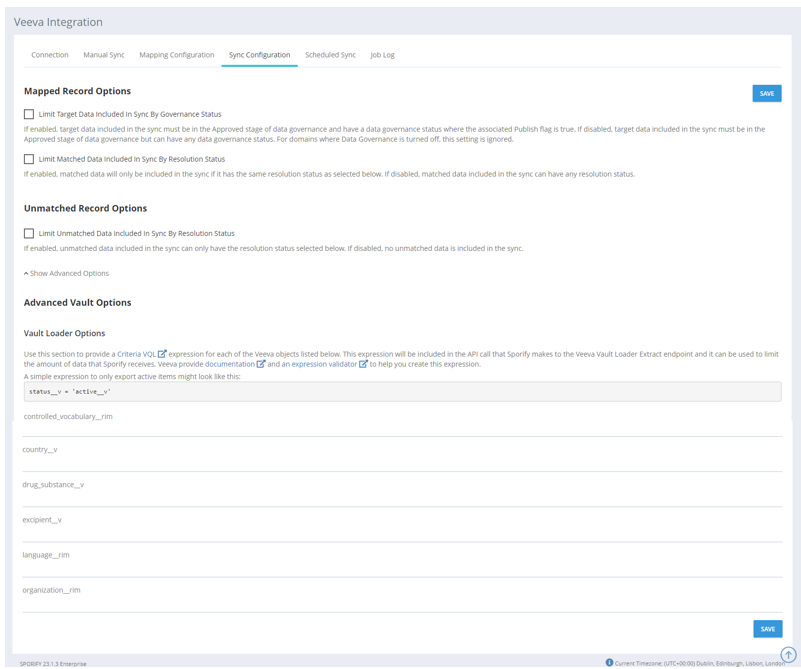Collapse the Show Advanced Options section

pos(67,273)
